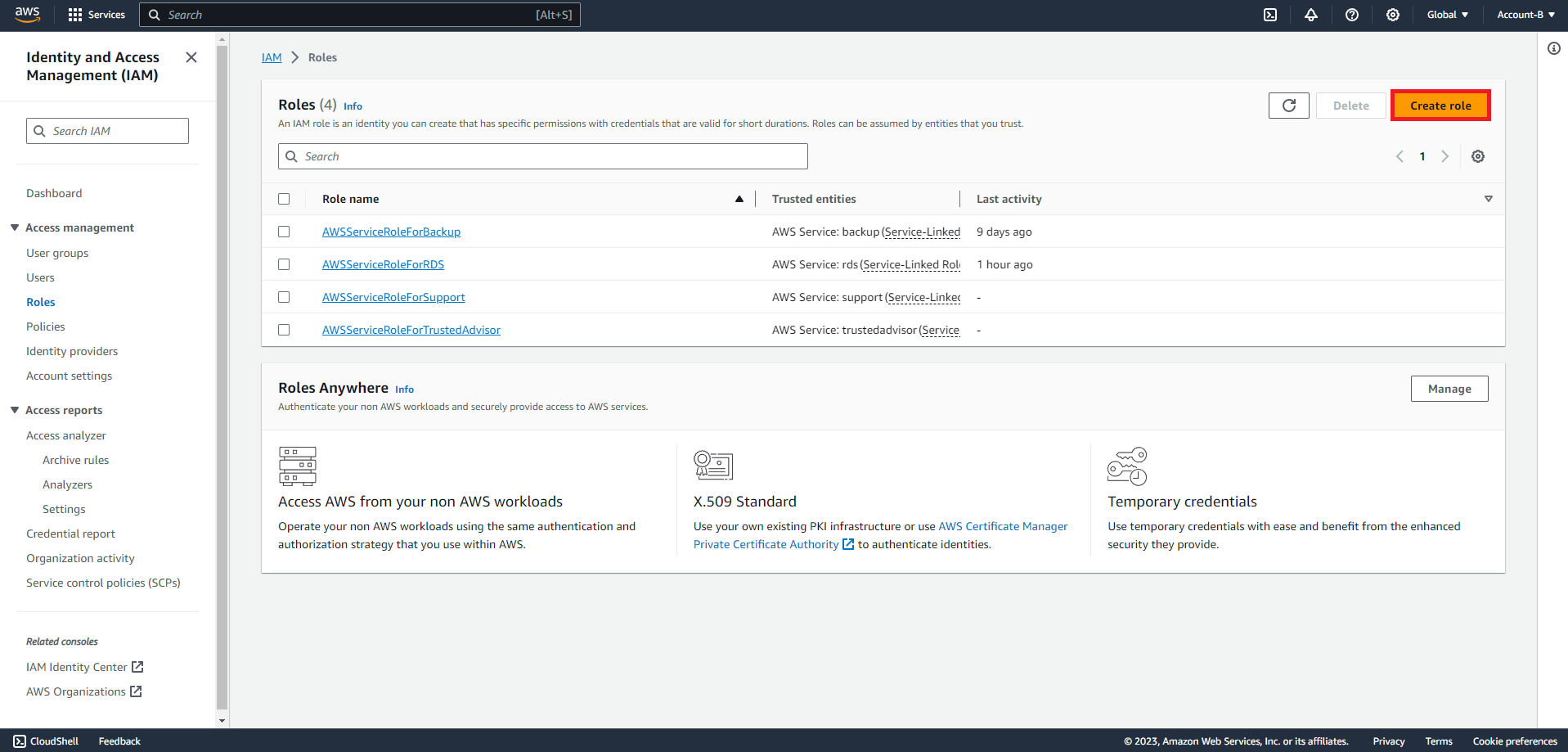The image size is (1568, 752).
Task: Click the Feedback footer link
Action: (119, 741)
